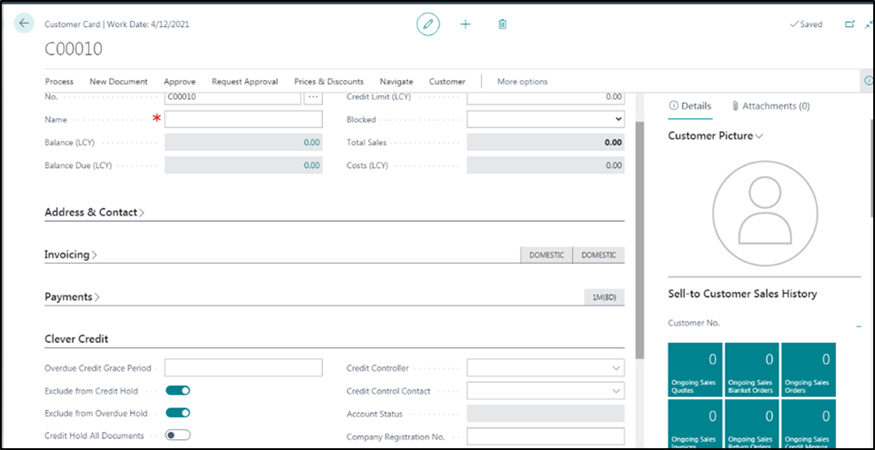
Task: Click the 1M(8D) Payments summary value
Action: pos(604,297)
